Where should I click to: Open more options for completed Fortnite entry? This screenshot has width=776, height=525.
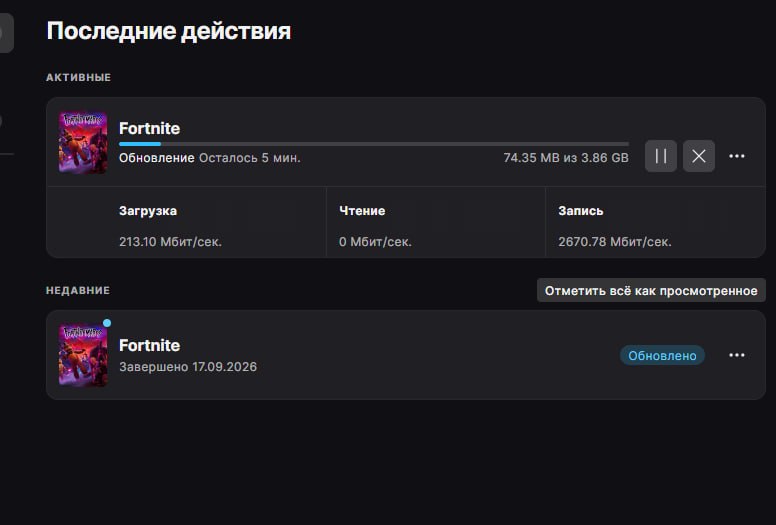[x=737, y=355]
